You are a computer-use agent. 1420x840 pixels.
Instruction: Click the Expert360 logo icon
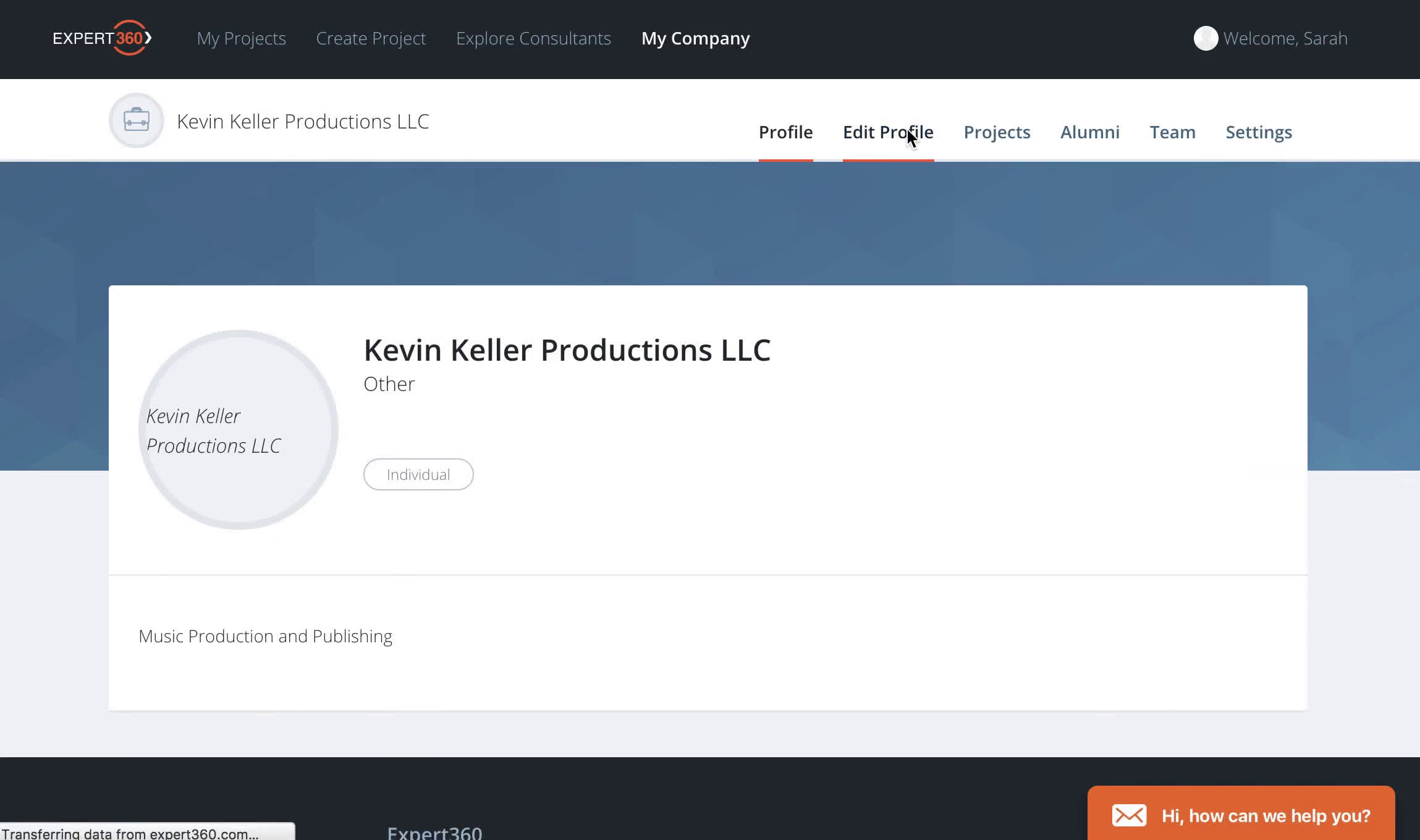tap(101, 38)
